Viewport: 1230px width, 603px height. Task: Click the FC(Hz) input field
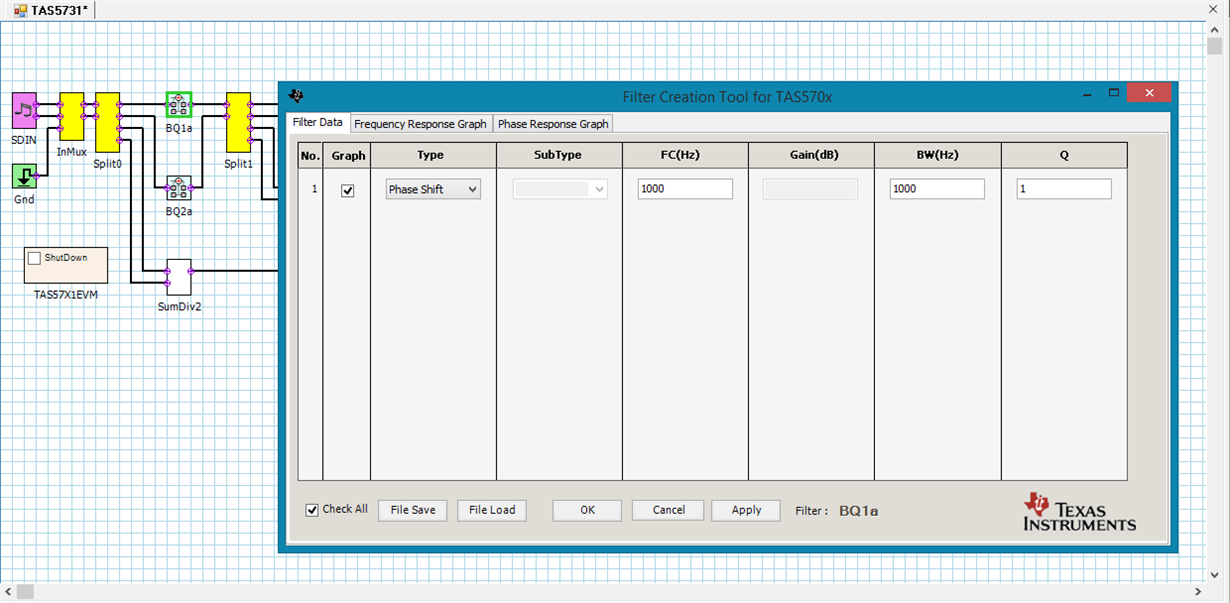pos(685,189)
